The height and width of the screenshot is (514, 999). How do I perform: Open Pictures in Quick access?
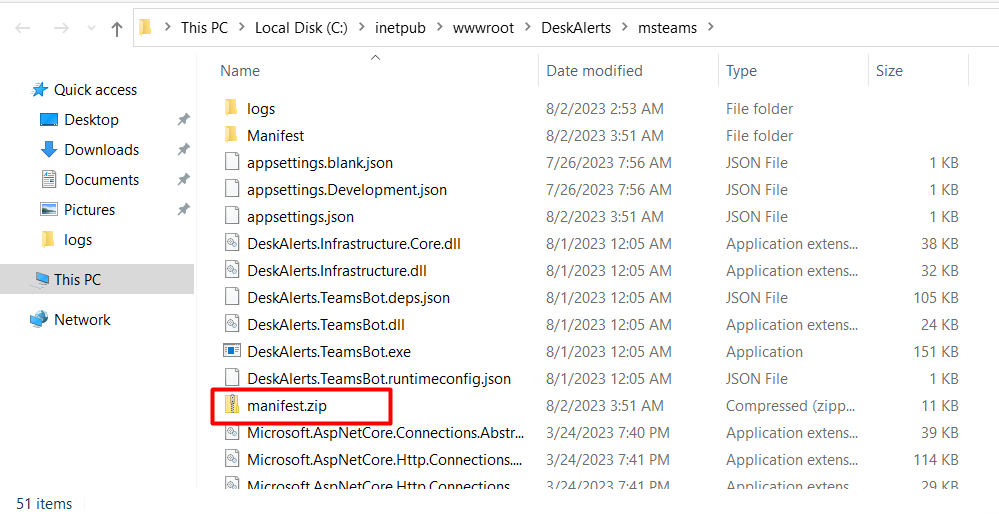(x=89, y=210)
